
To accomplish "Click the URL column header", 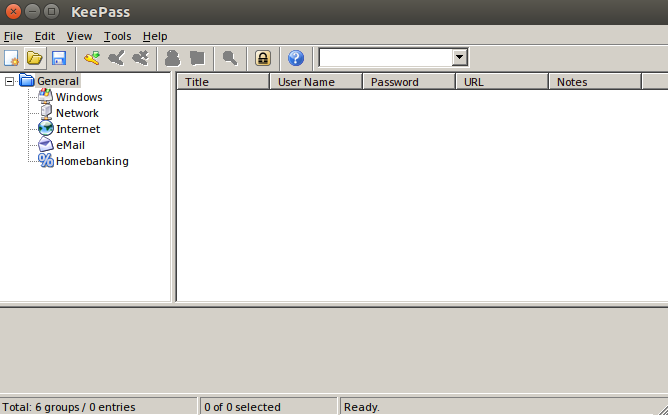I will point(502,82).
